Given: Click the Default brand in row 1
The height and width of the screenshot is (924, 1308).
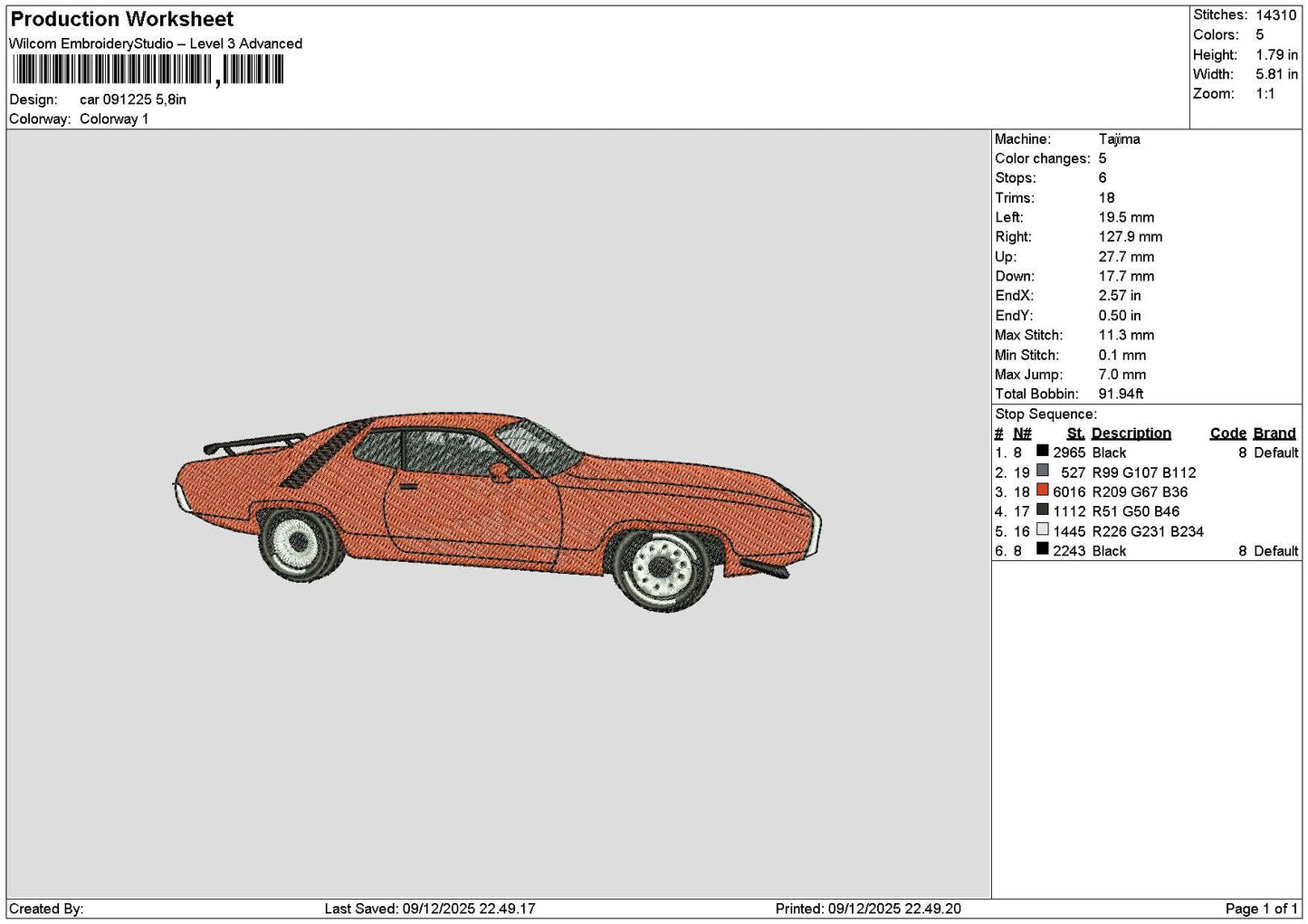Looking at the screenshot, I should pyautogui.click(x=1275, y=452).
